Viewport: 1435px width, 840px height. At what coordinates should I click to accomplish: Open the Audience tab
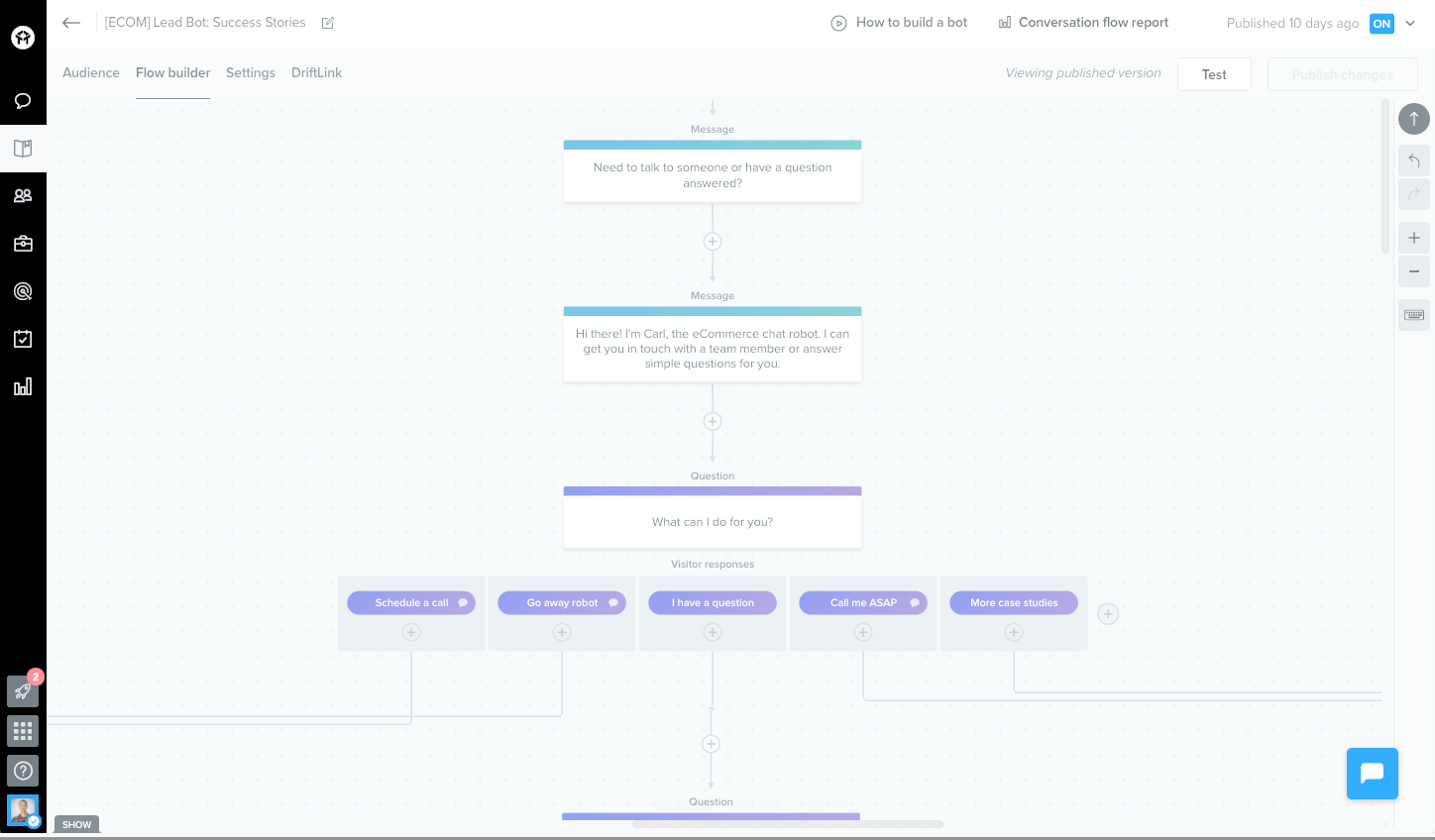90,72
